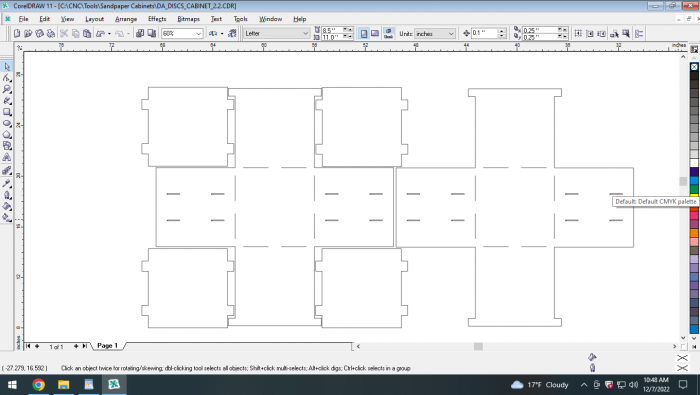Image resolution: width=700 pixels, height=395 pixels.
Task: Toggle the Snap to Grid button
Action: click(578, 33)
